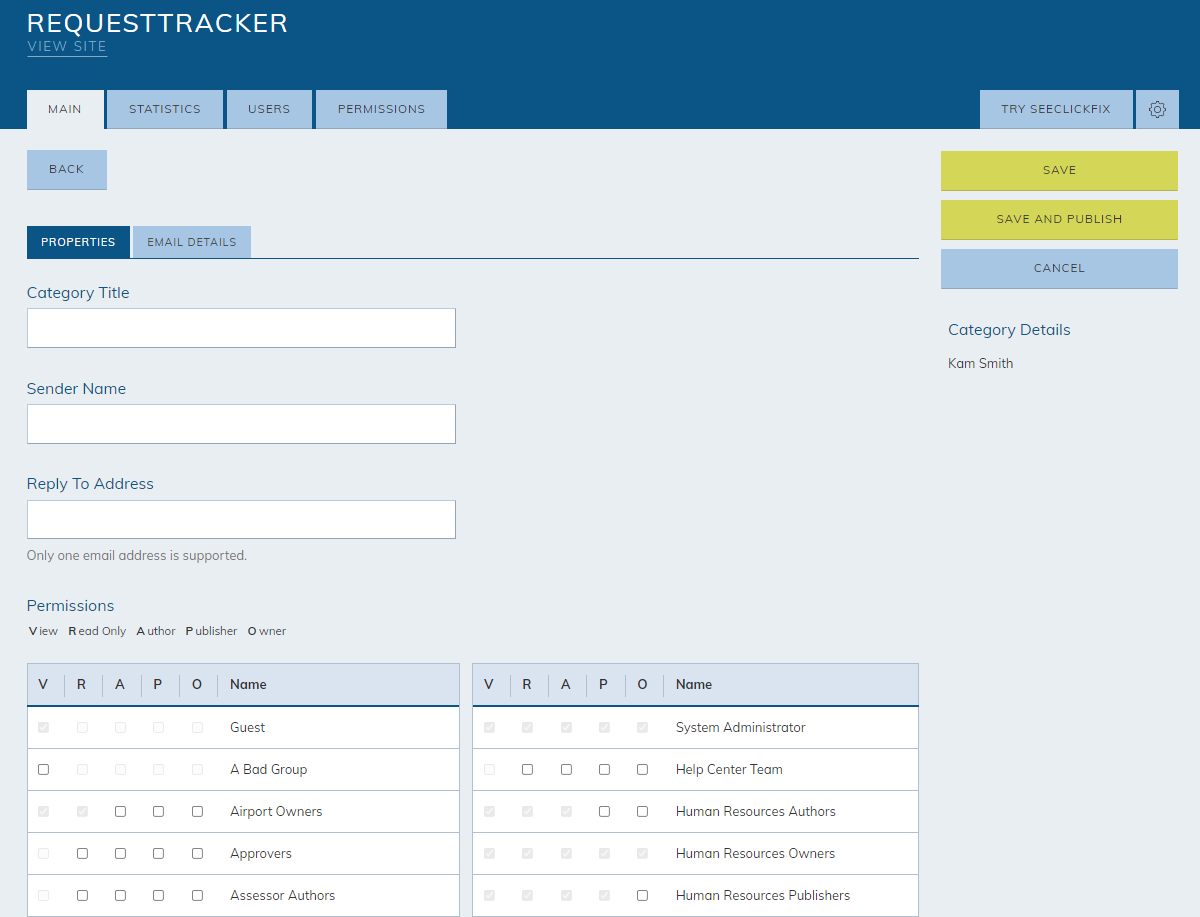Check Publisher for Assessor Authors
Image resolution: width=1200 pixels, height=917 pixels.
coord(158,896)
